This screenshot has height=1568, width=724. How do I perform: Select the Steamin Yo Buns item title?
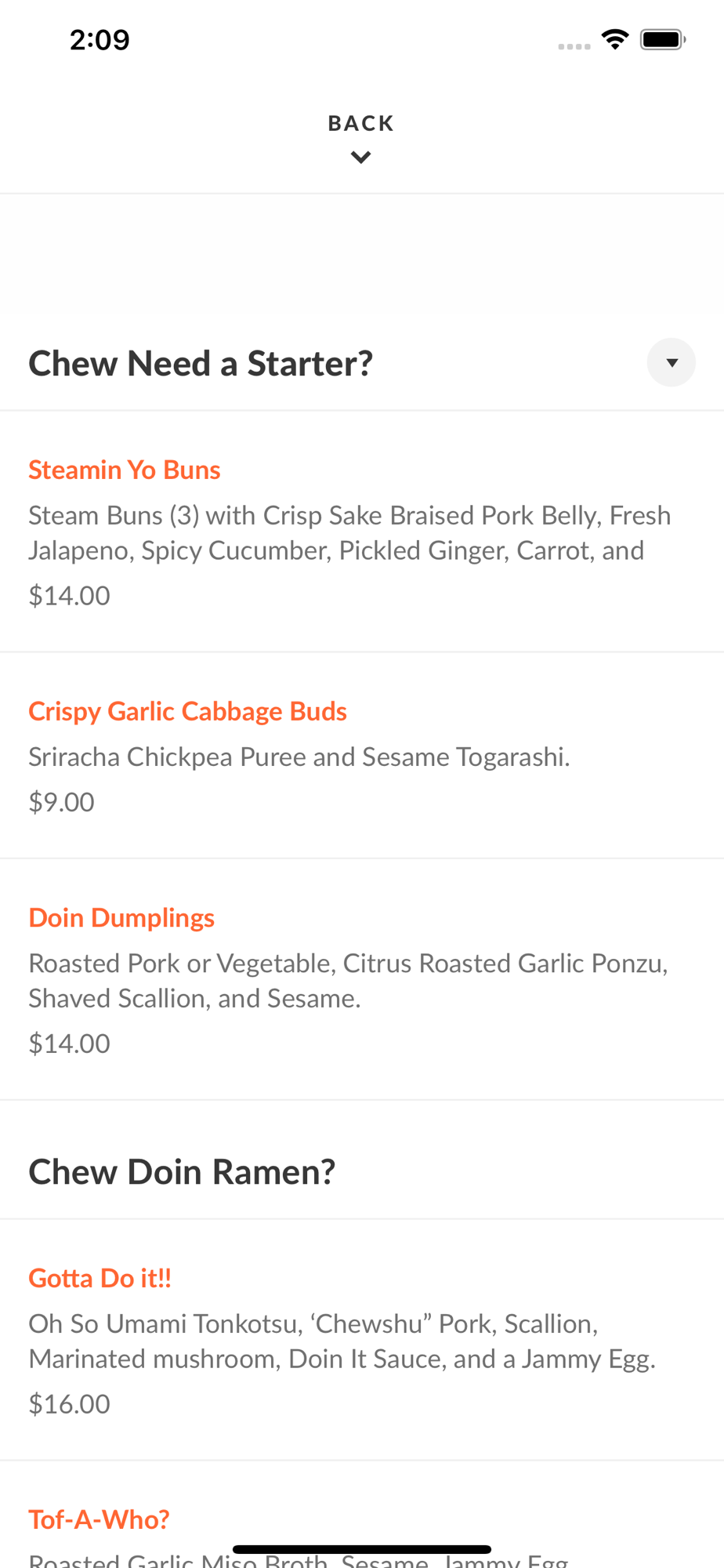pyautogui.click(x=125, y=470)
